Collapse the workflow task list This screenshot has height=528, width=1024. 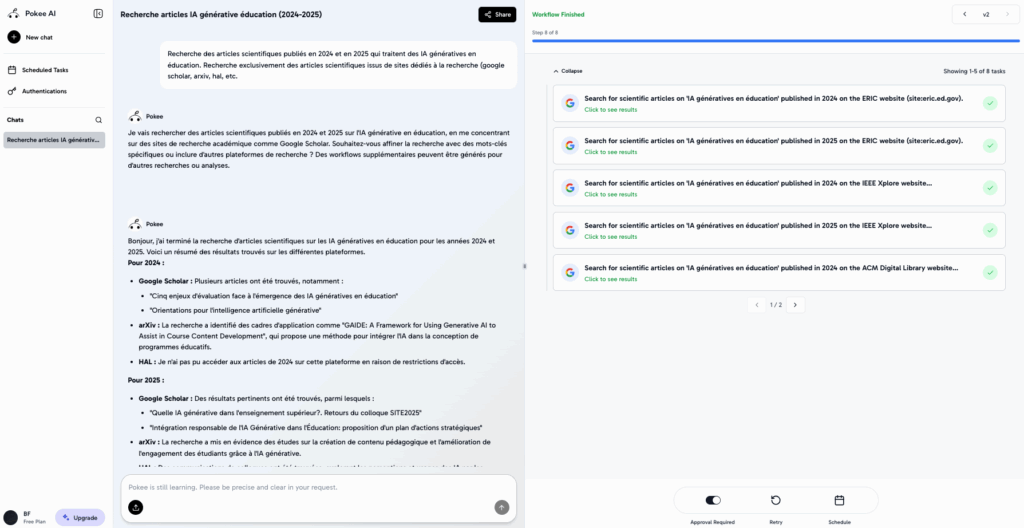[567, 71]
